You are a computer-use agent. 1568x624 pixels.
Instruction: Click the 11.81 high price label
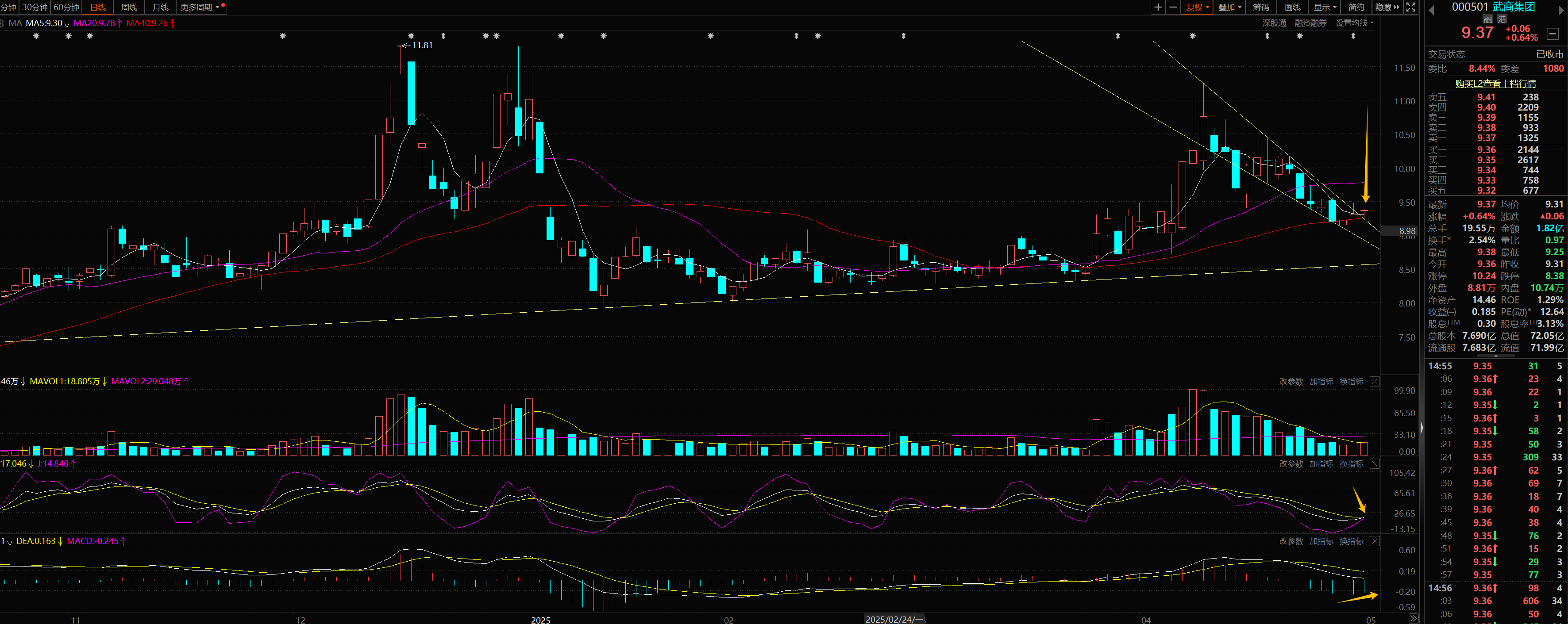pos(422,45)
